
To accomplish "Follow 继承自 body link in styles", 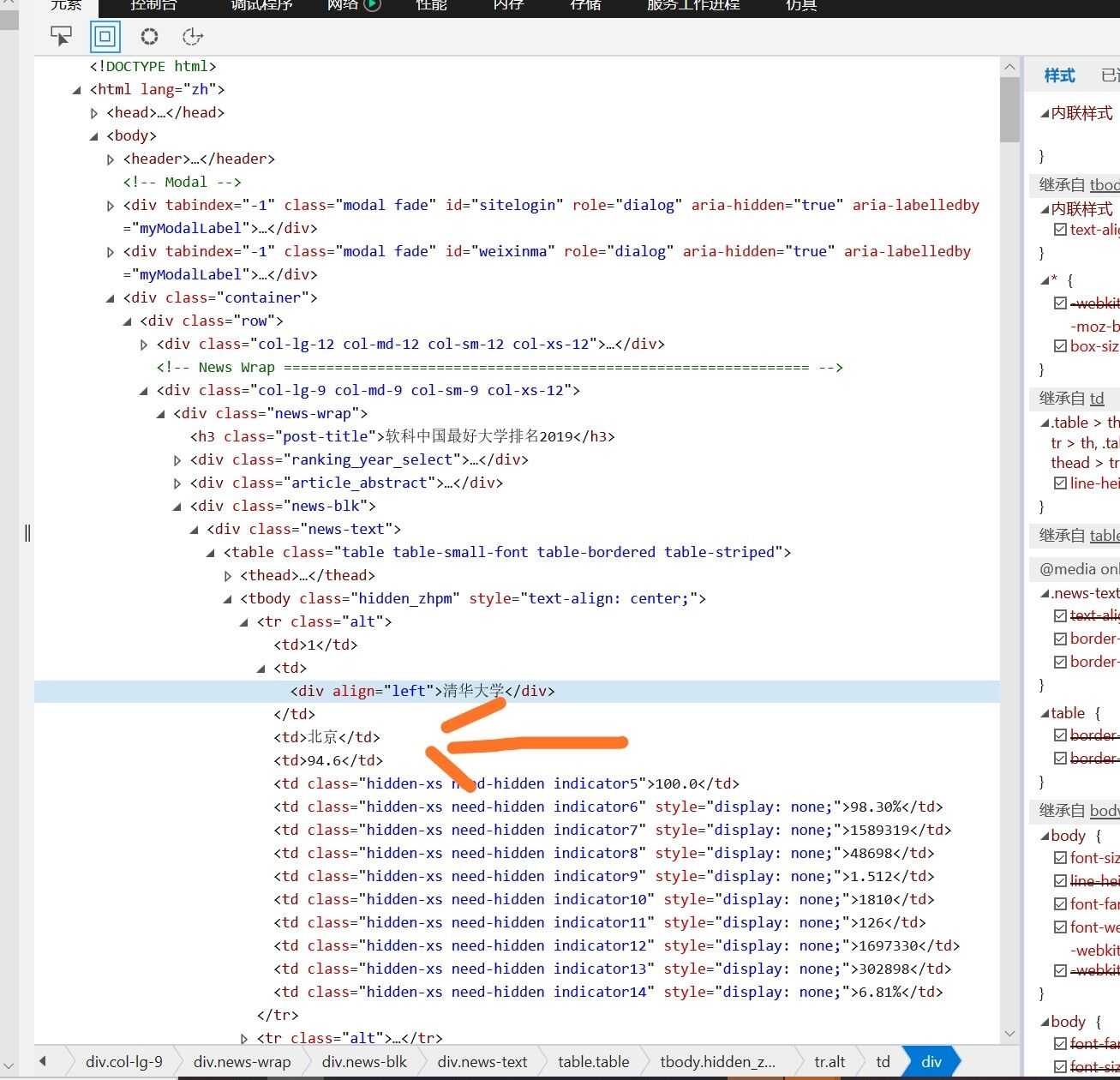I will click(x=1105, y=811).
